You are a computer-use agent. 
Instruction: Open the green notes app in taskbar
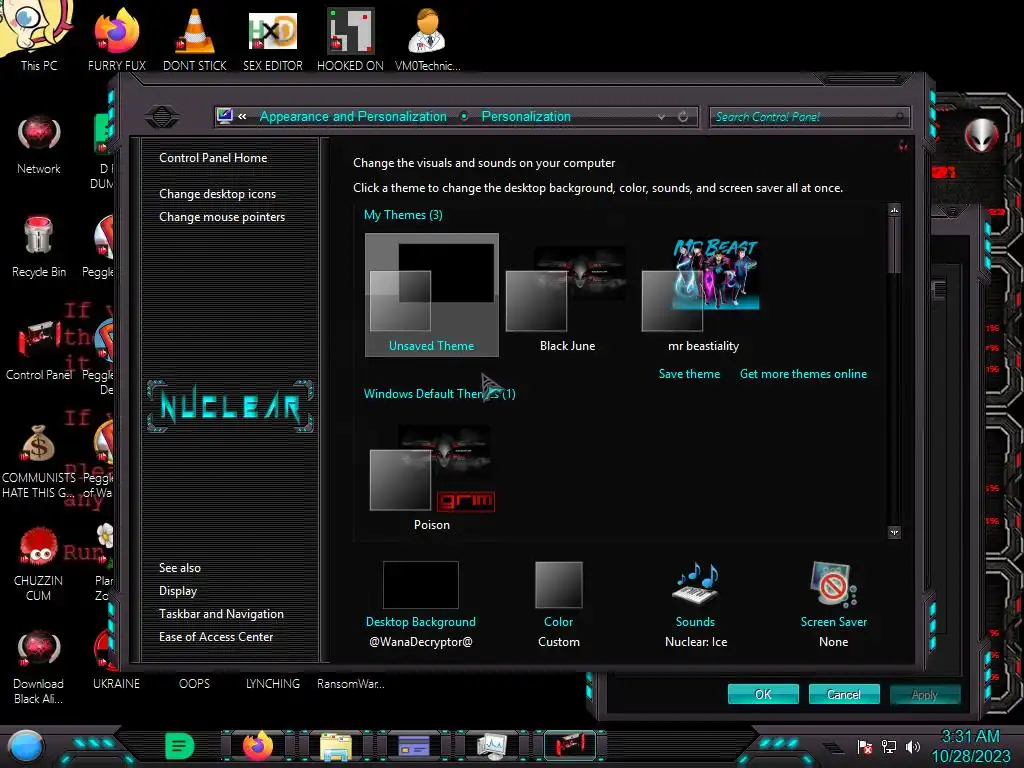pyautogui.click(x=180, y=746)
